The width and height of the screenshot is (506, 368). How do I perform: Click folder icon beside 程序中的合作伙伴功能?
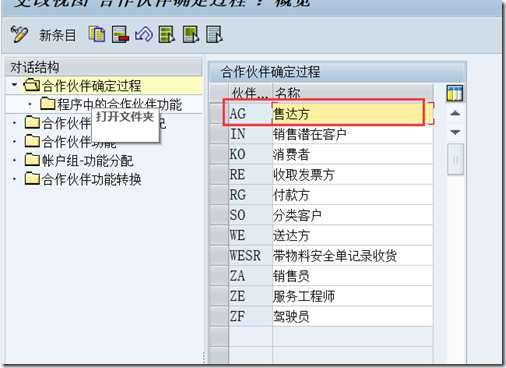pyautogui.click(x=48, y=104)
